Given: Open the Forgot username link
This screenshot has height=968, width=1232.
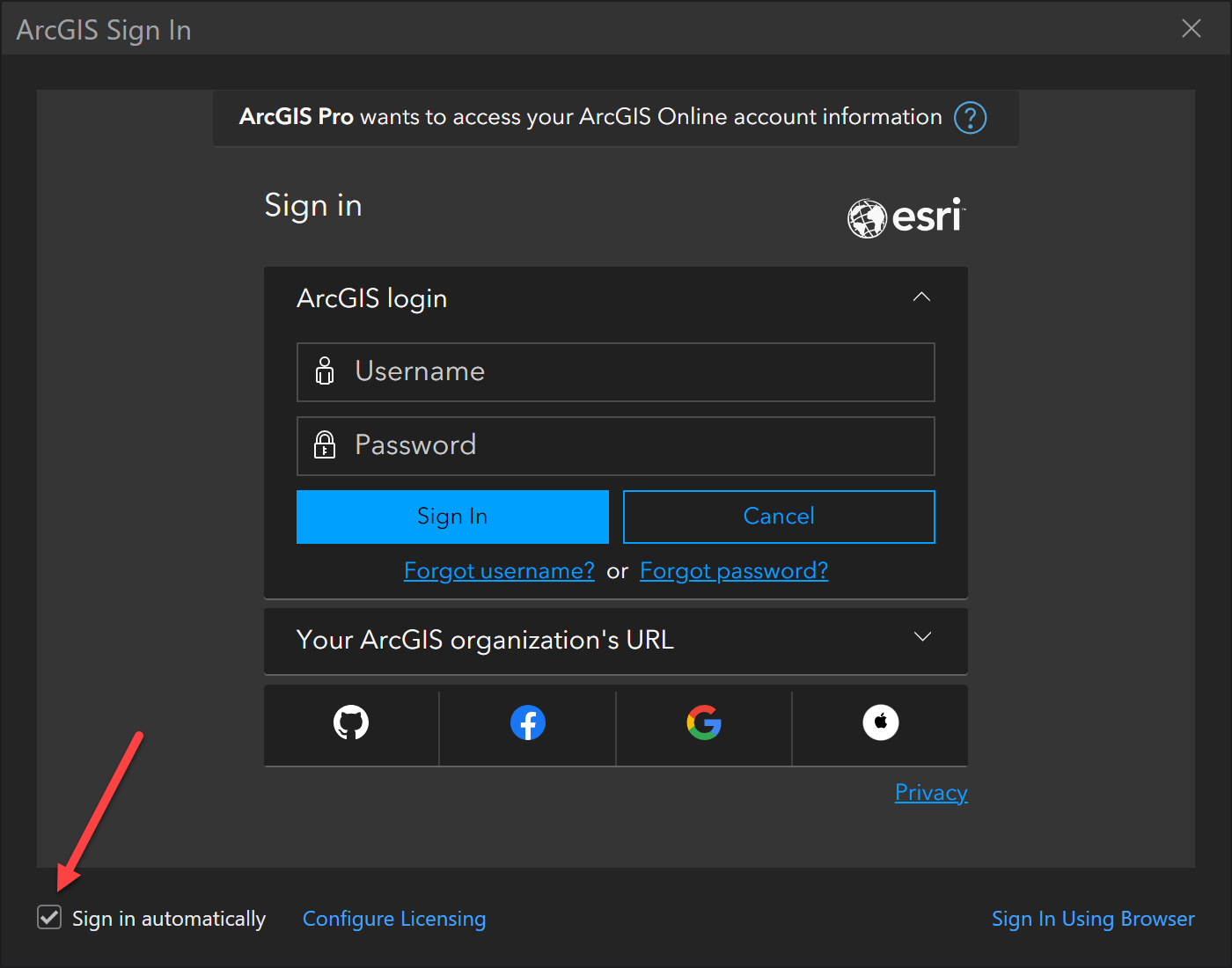Looking at the screenshot, I should (499, 571).
